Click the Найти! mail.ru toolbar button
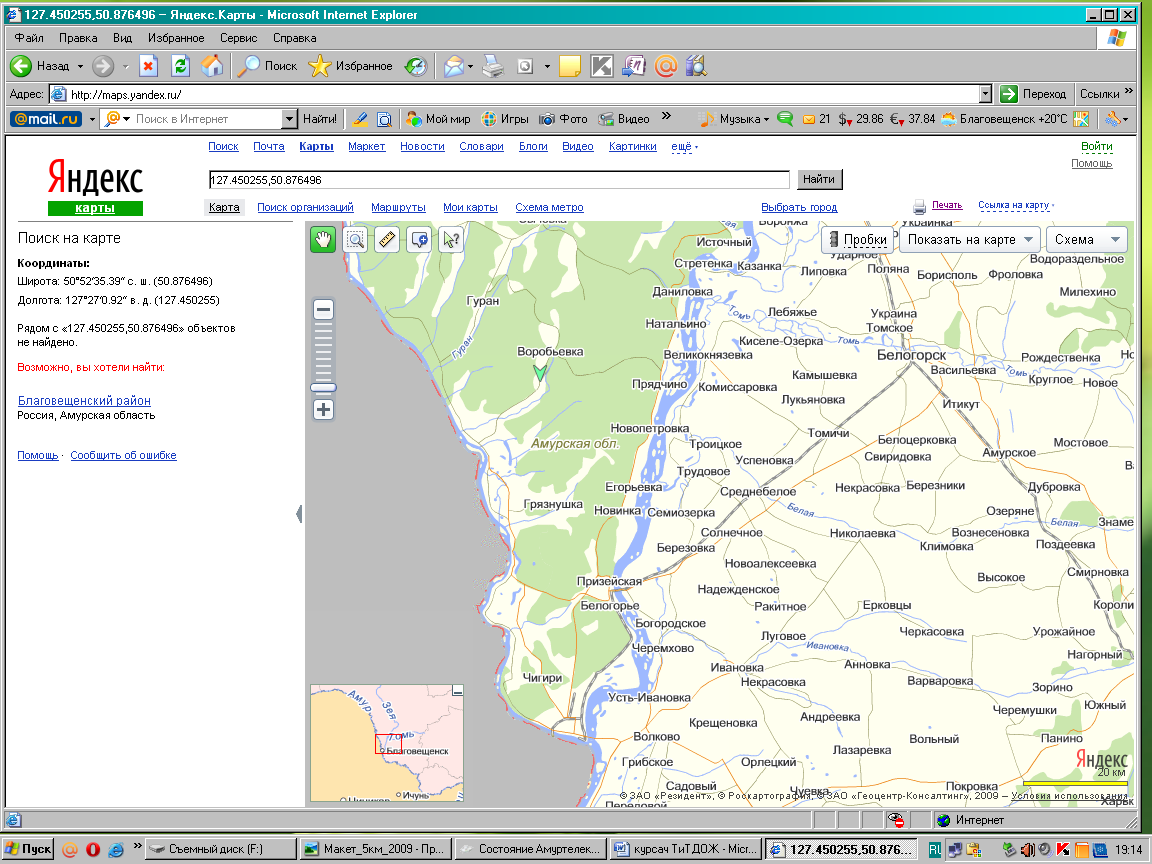 pyautogui.click(x=320, y=119)
